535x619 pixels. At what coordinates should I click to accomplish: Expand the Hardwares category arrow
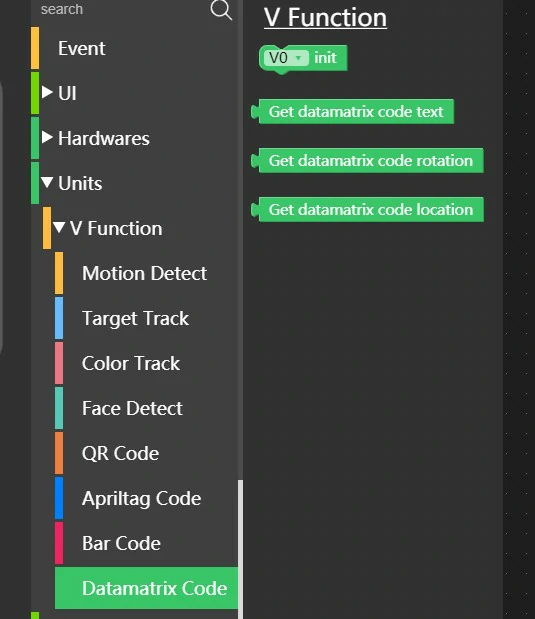pyautogui.click(x=47, y=137)
